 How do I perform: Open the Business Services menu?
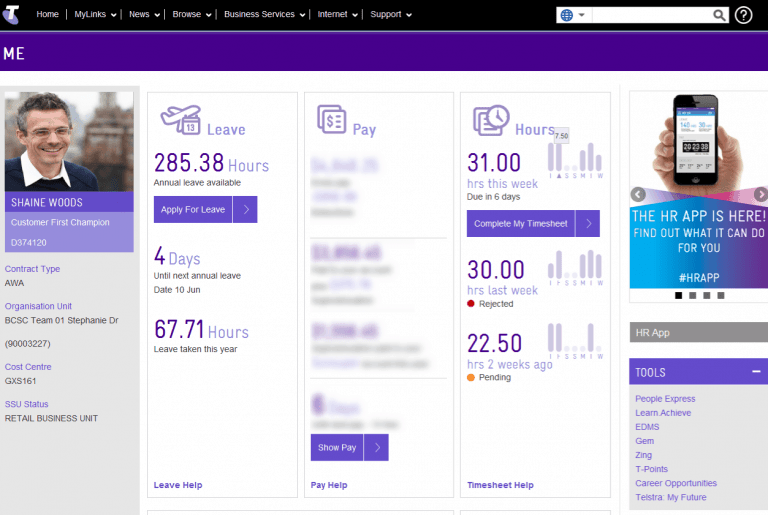click(264, 15)
